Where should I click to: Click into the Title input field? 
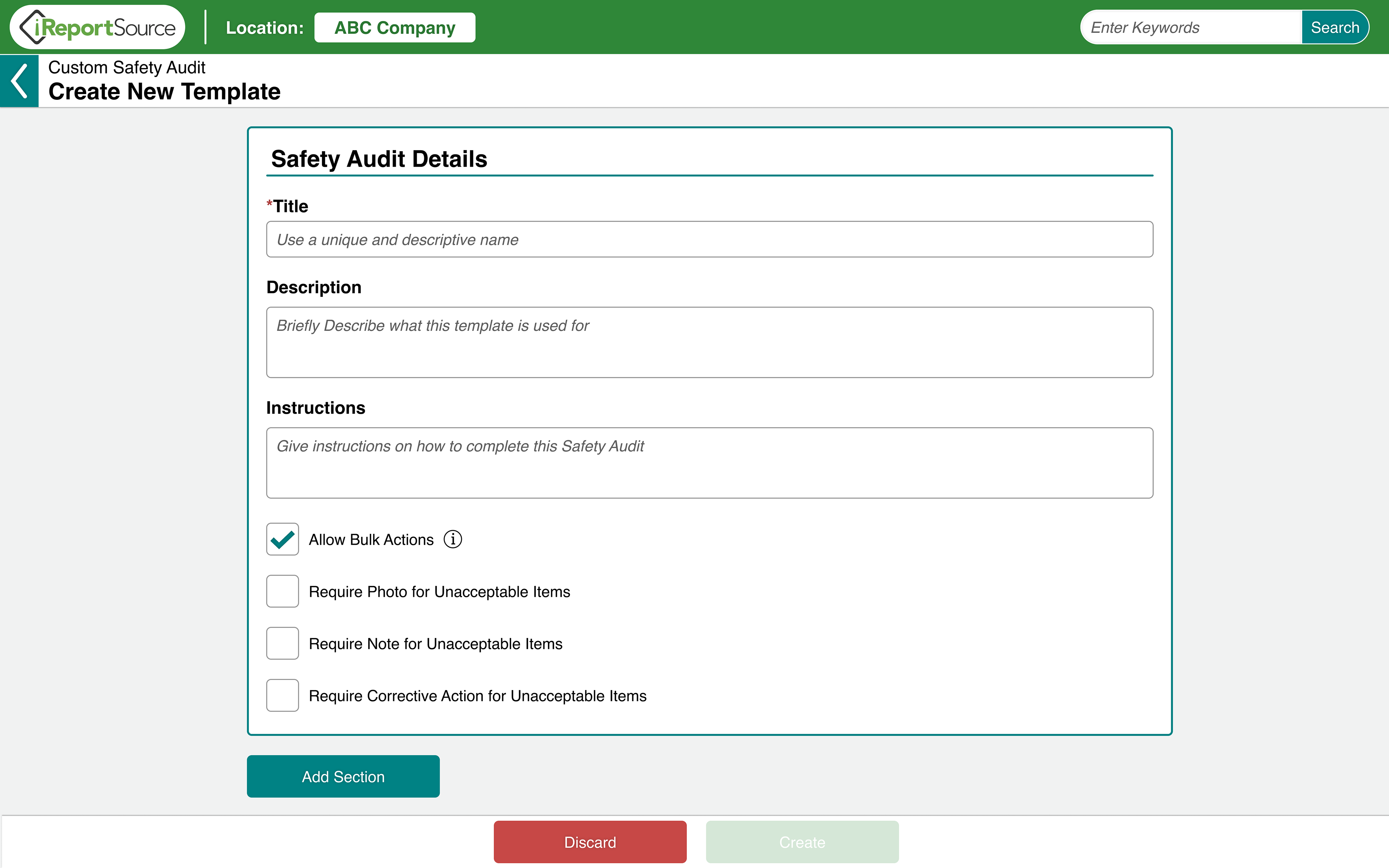[x=709, y=239]
